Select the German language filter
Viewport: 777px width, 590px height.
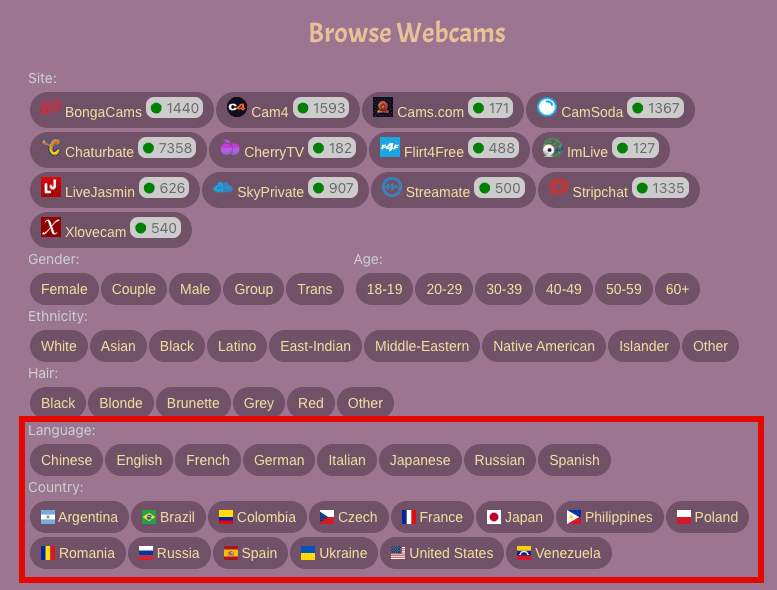pyautogui.click(x=279, y=460)
